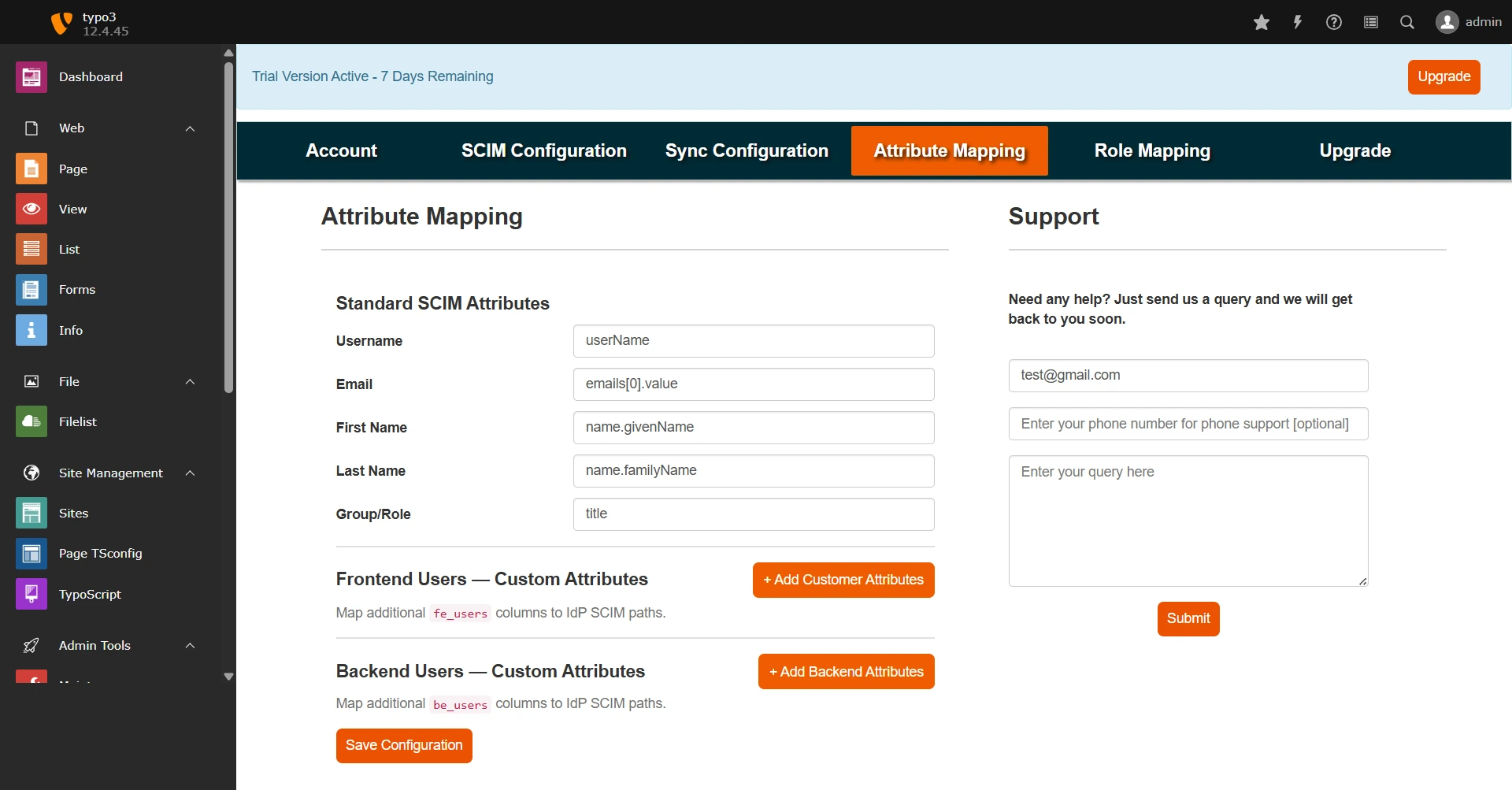Click Add Backend Attributes button

tap(847, 672)
